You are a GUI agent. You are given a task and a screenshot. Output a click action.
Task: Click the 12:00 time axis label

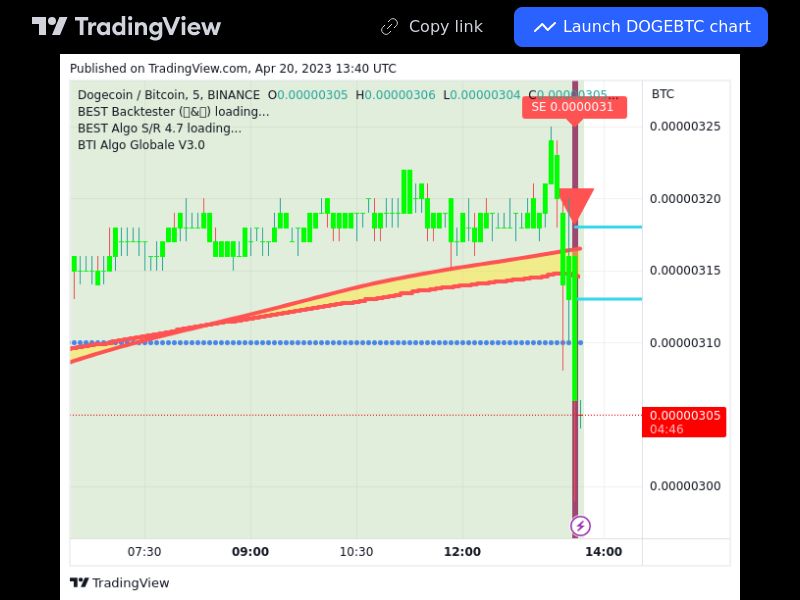(x=462, y=552)
